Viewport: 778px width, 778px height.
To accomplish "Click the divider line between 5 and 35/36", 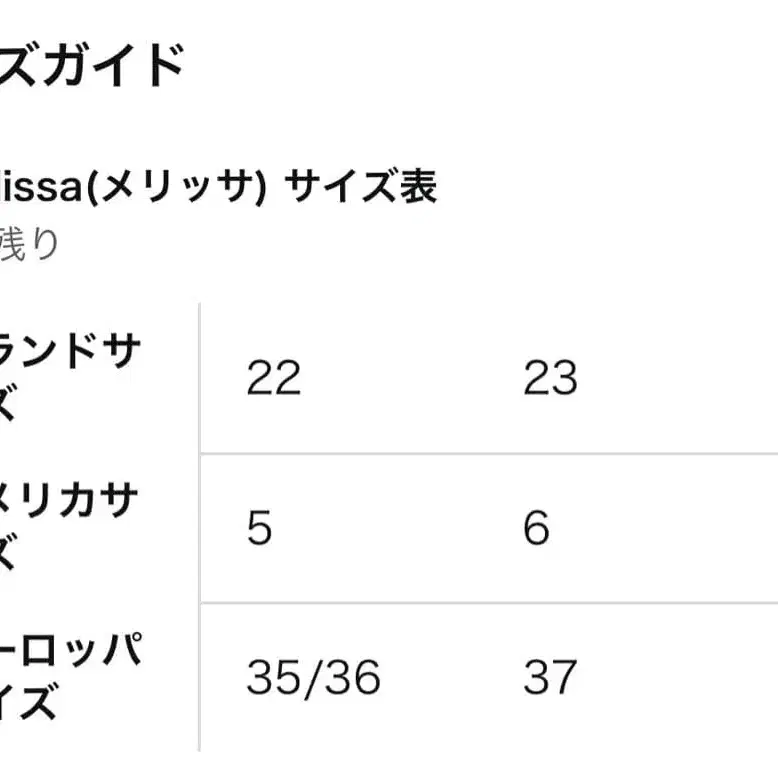I will pos(350,603).
